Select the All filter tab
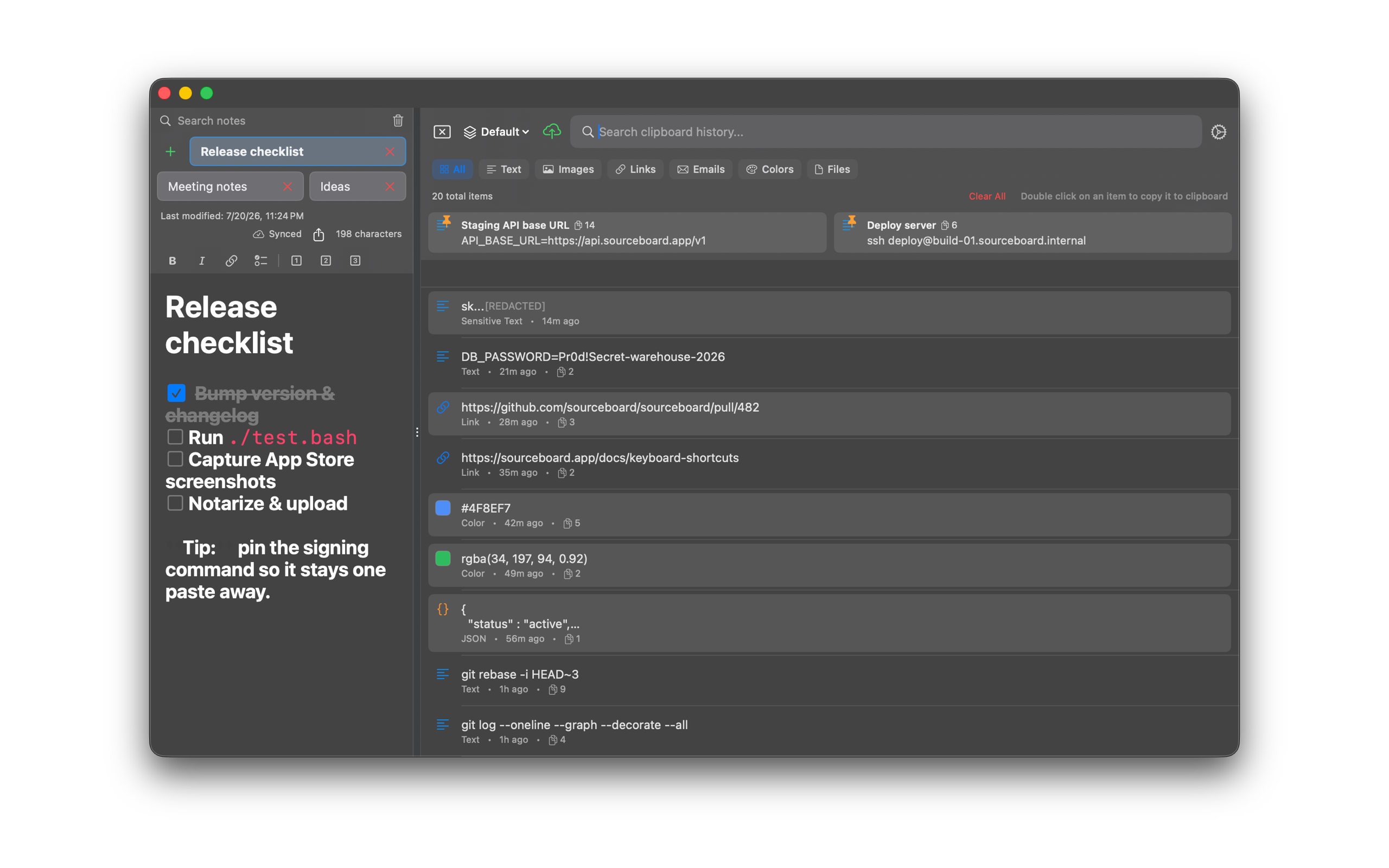Viewport: 1389px width, 868px height. (453, 169)
